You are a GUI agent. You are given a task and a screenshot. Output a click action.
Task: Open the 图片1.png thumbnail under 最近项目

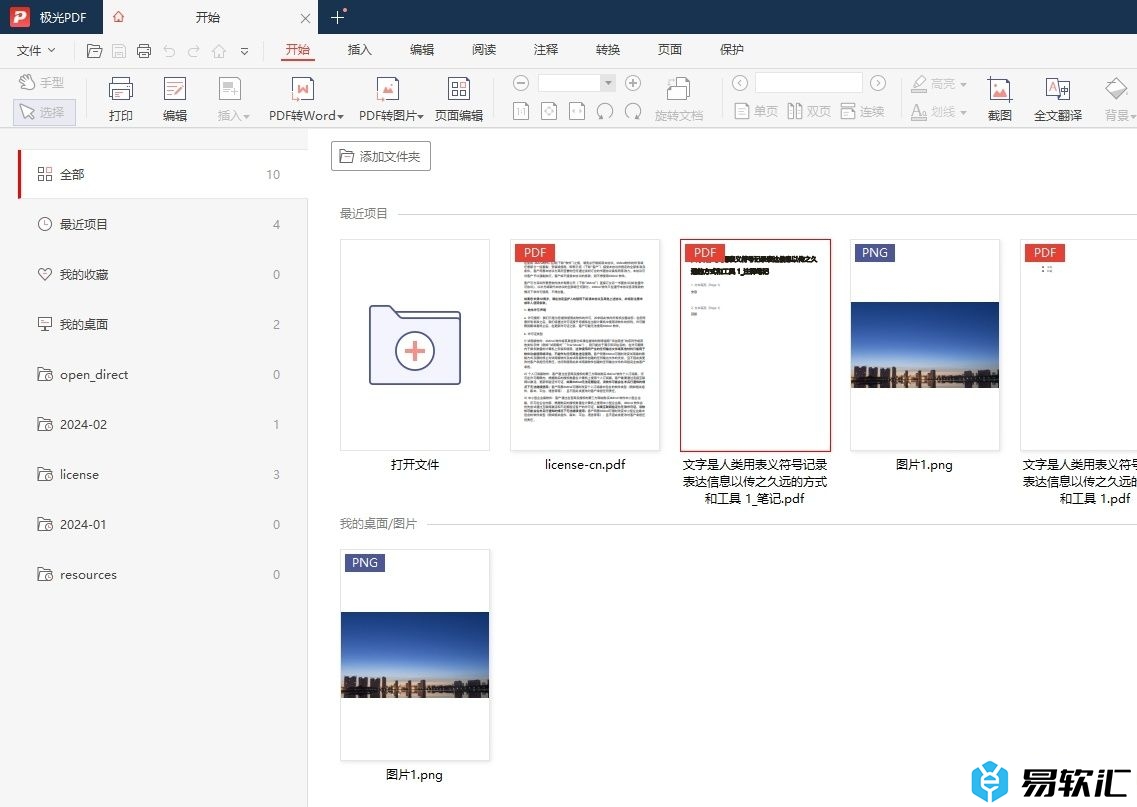(925, 345)
